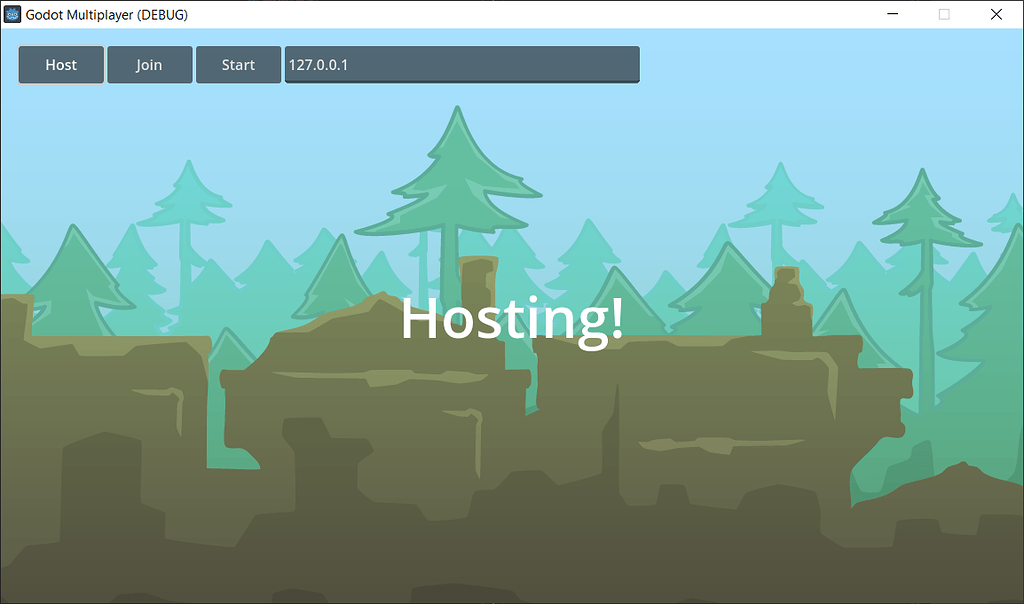Click the Host button
Screen dimensions: 1024x604
(x=60, y=64)
